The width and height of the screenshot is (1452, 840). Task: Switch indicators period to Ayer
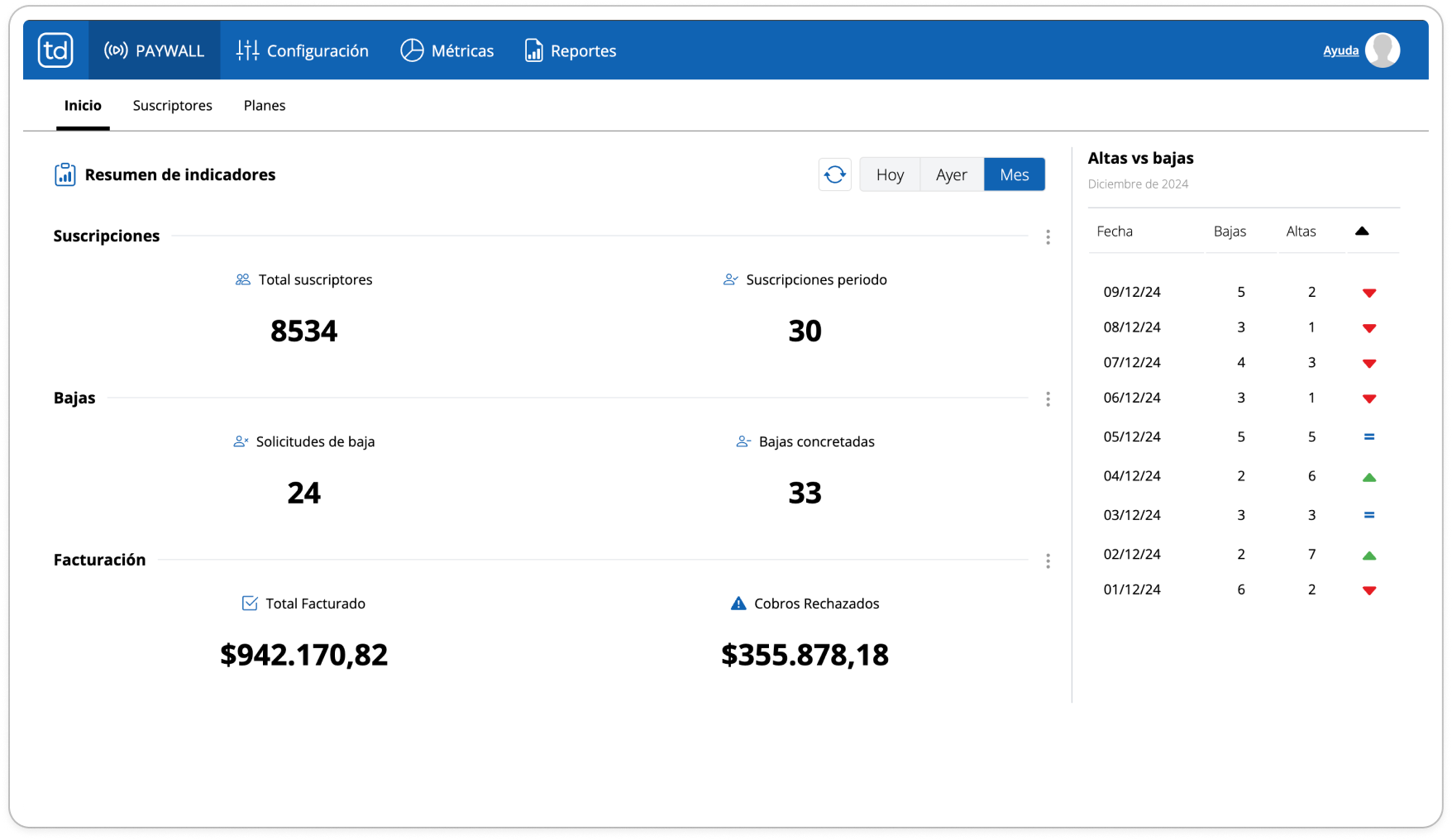tap(952, 174)
